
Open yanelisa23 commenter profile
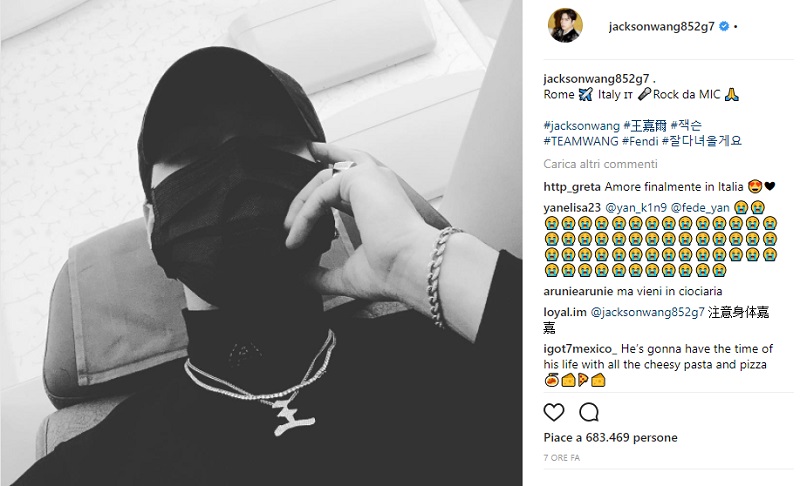(572, 208)
